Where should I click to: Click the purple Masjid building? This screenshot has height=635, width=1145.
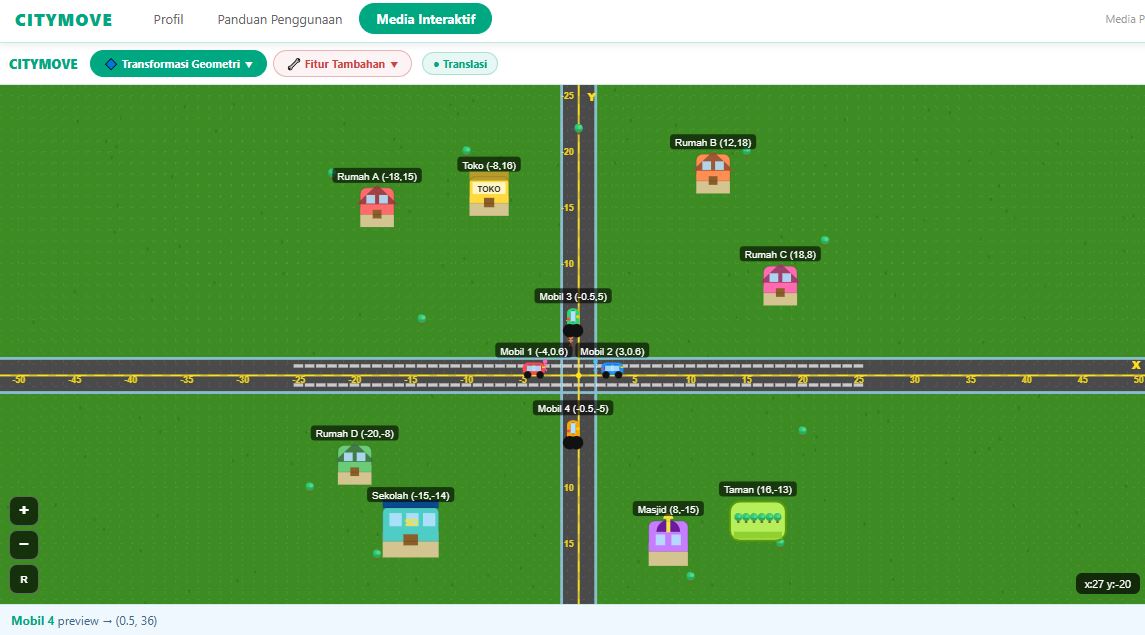pyautogui.click(x=668, y=542)
